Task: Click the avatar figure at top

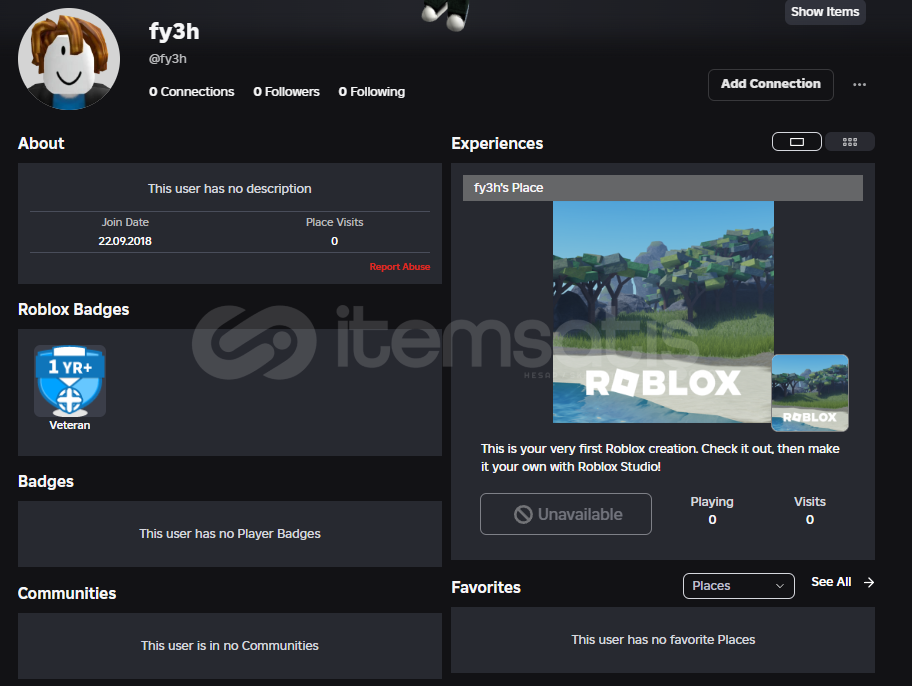Action: [445, 14]
